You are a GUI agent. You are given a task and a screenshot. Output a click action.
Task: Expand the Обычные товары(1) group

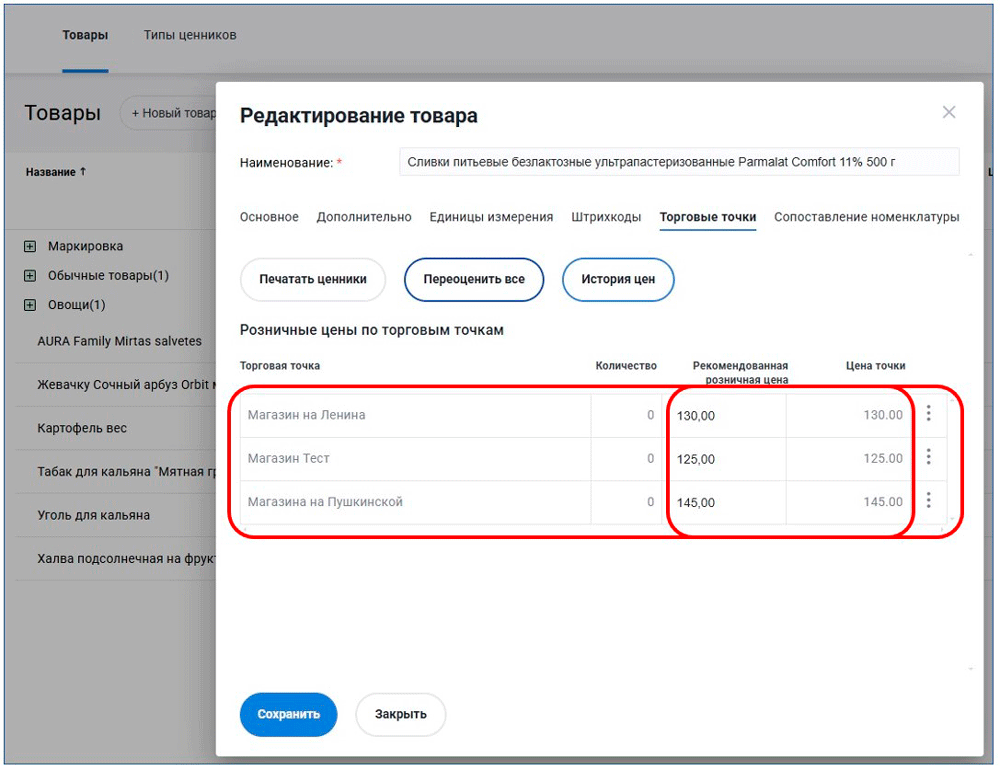(30, 275)
